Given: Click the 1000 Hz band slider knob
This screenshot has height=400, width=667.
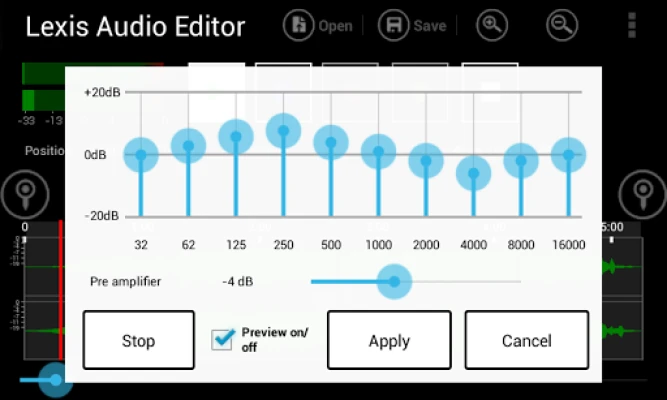Looking at the screenshot, I should tap(378, 152).
